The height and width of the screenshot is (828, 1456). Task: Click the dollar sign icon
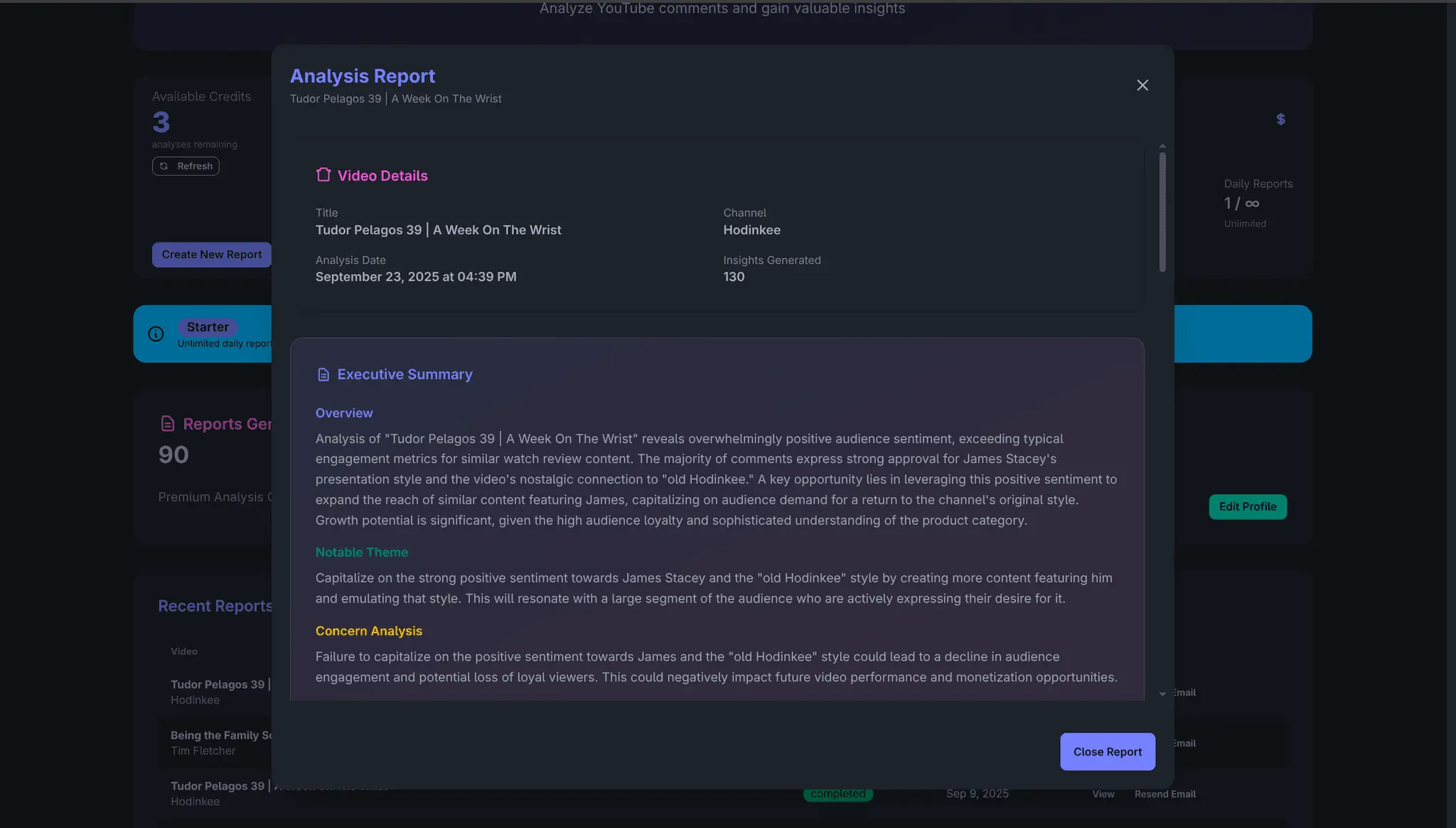coord(1280,119)
